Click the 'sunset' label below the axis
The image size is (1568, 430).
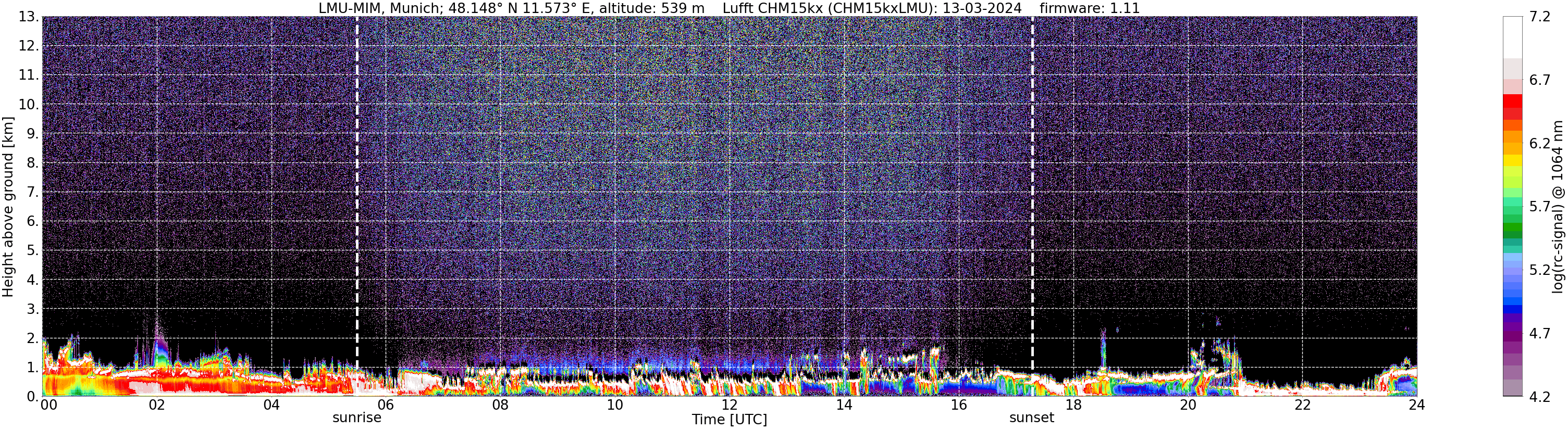(x=1032, y=418)
